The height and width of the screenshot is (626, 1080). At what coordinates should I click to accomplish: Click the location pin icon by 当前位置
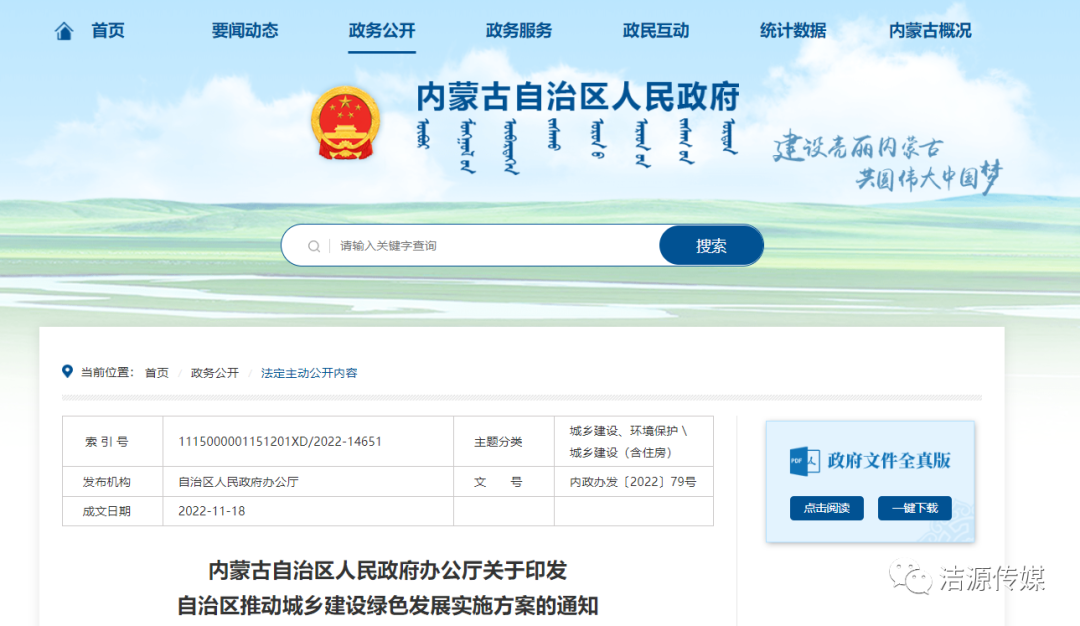tap(66, 372)
